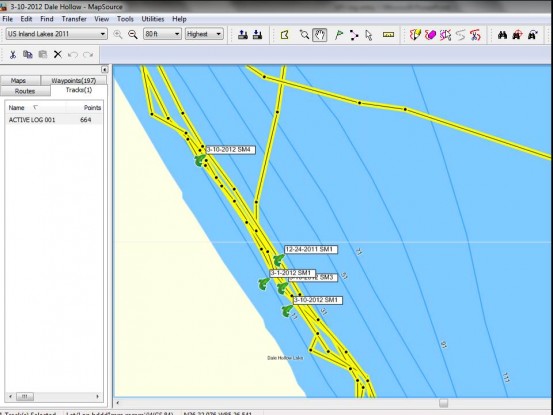
Task: Click the Cut scissors icon
Action: [13, 55]
